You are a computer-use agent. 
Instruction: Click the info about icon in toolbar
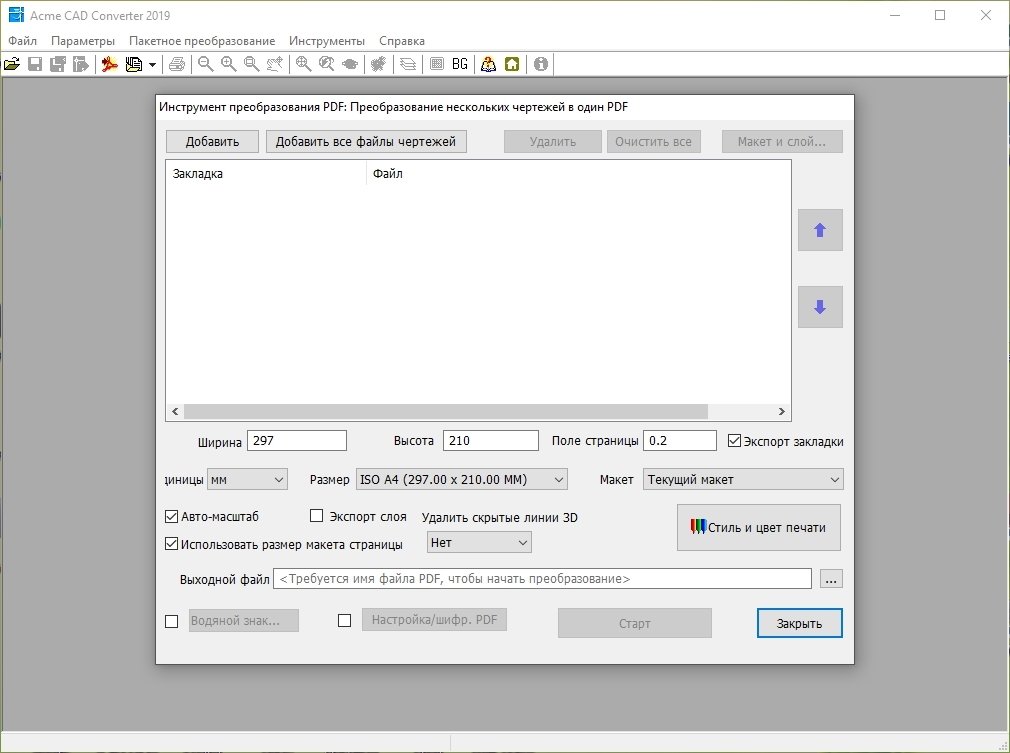(x=541, y=64)
